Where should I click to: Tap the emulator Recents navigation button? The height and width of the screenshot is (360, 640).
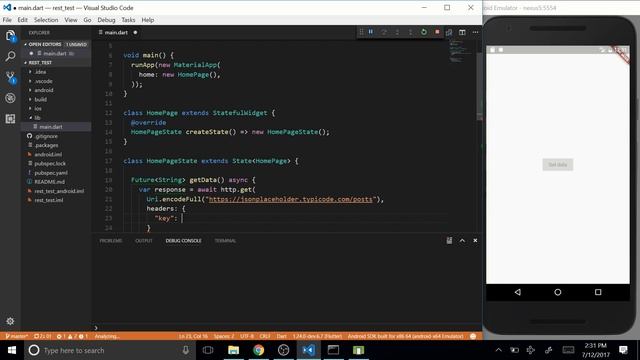598,292
